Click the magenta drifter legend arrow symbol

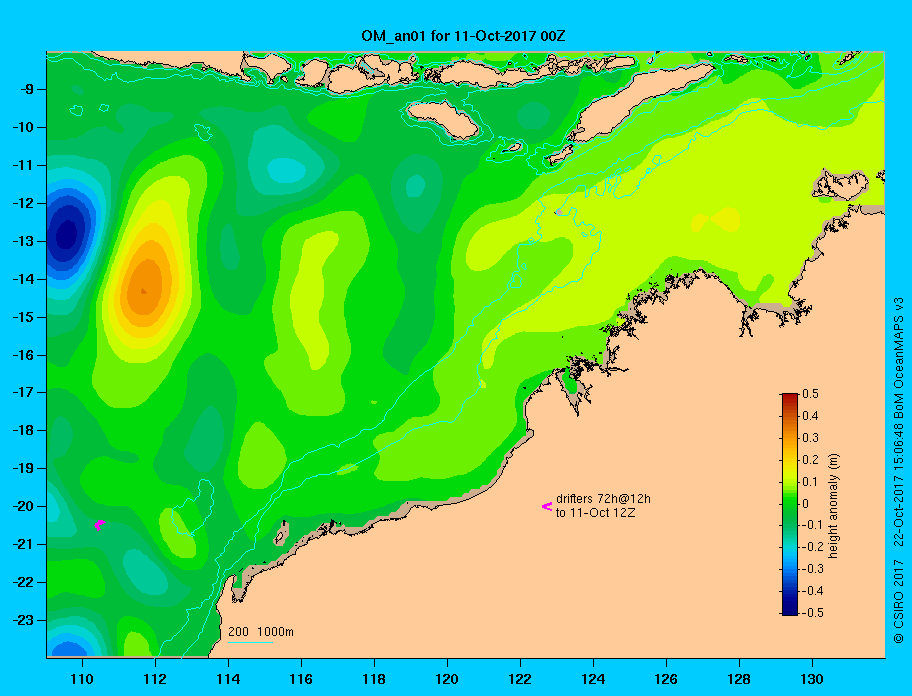tap(547, 506)
